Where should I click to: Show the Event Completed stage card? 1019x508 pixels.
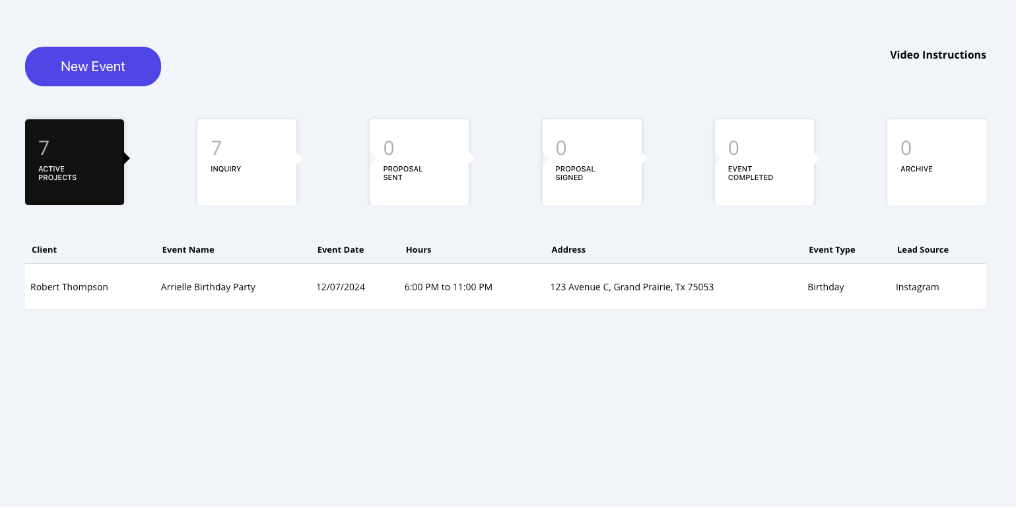(763, 162)
